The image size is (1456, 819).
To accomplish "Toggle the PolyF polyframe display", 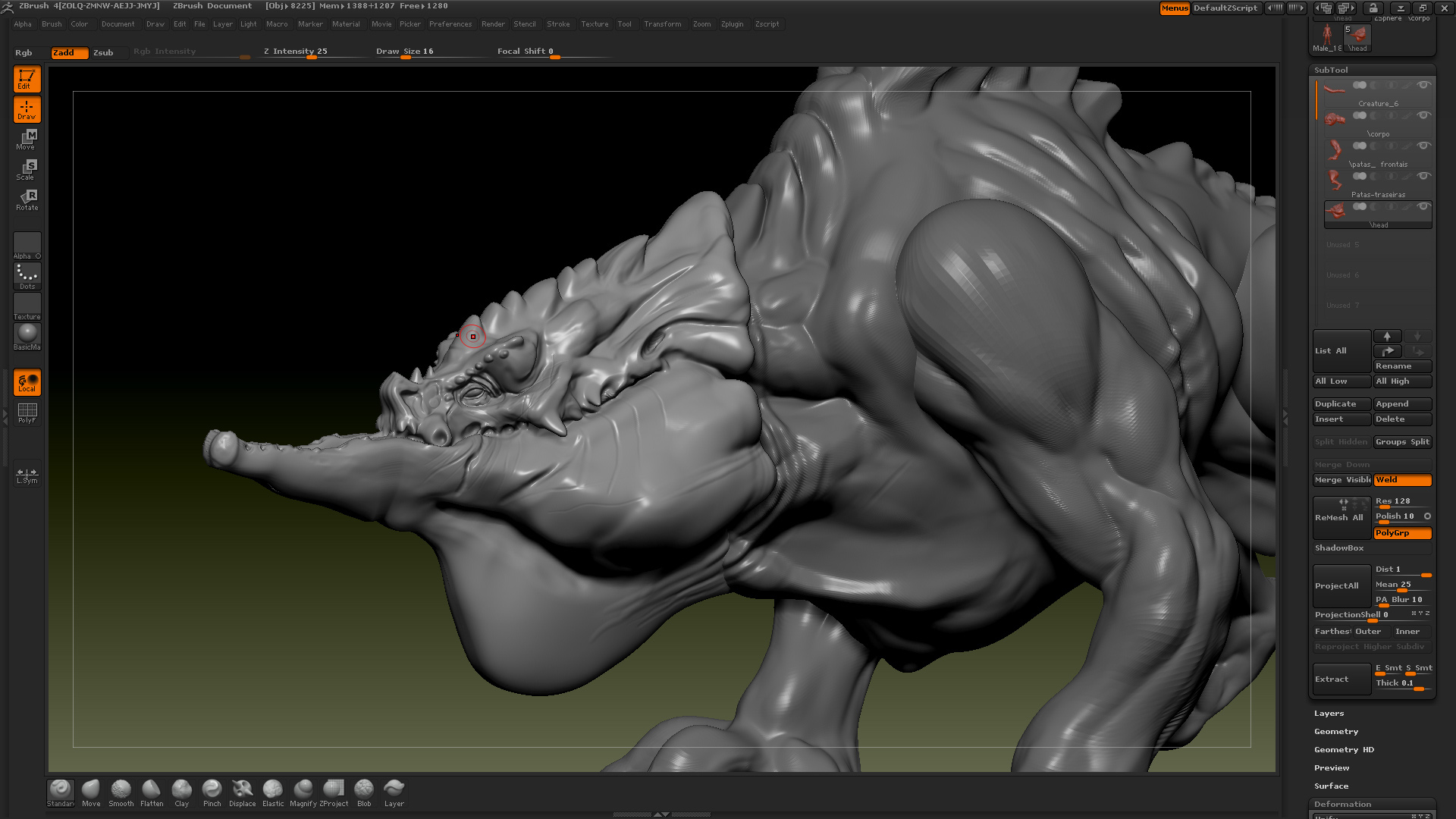I will coord(27,413).
